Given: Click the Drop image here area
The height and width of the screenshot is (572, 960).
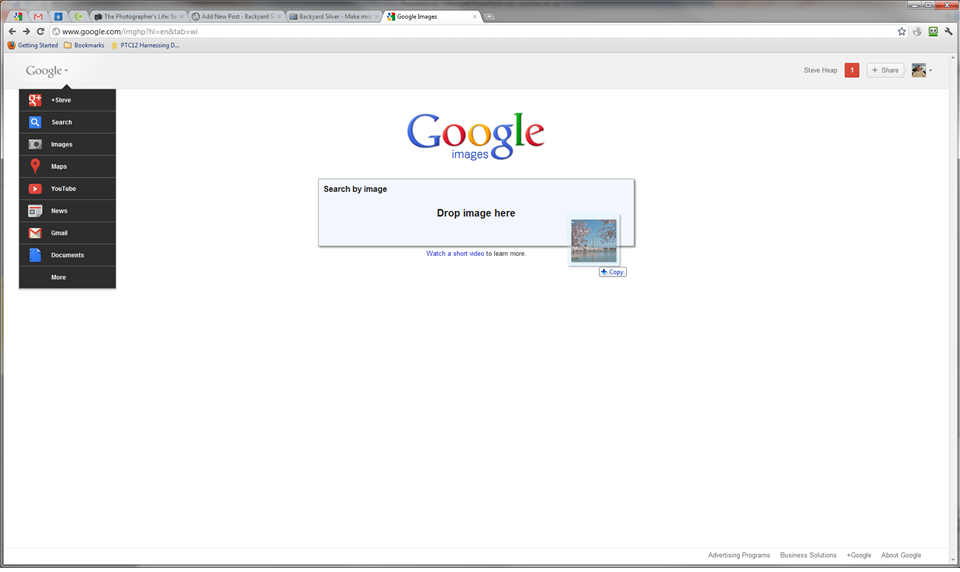Looking at the screenshot, I should 476,213.
